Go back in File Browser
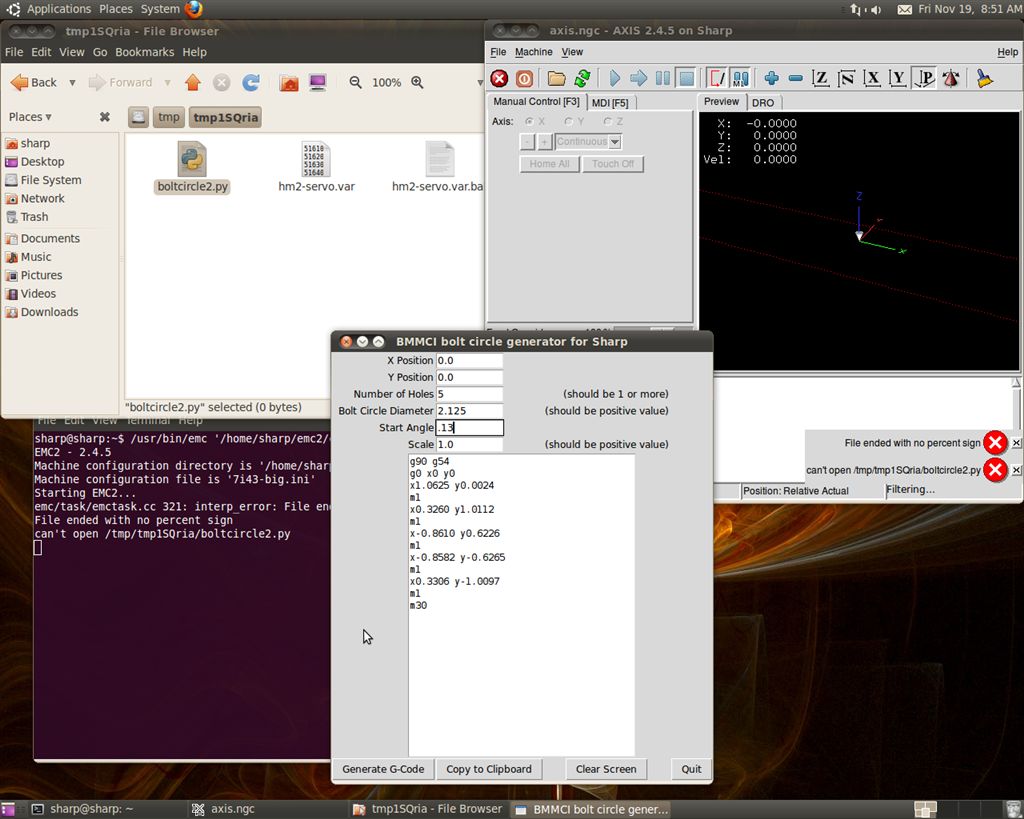The image size is (1024, 819). pos(34,82)
